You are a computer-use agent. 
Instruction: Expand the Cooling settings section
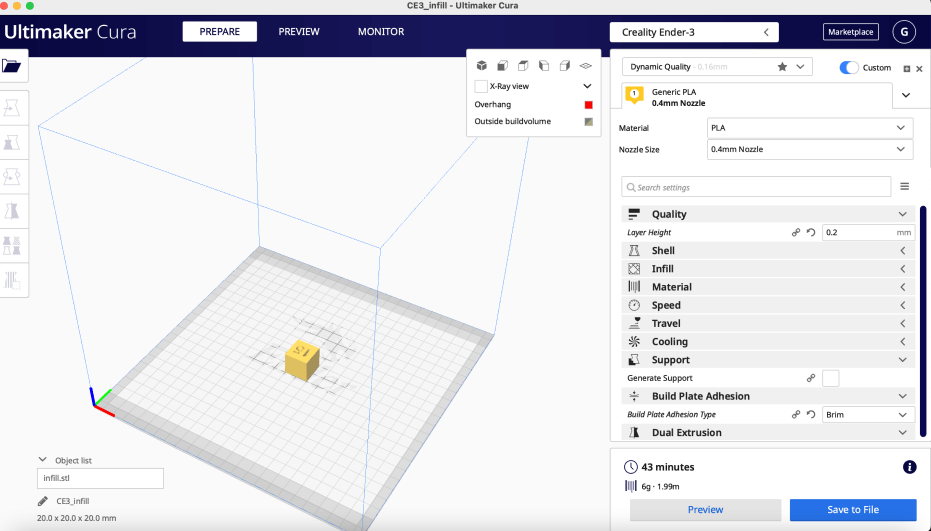click(768, 342)
